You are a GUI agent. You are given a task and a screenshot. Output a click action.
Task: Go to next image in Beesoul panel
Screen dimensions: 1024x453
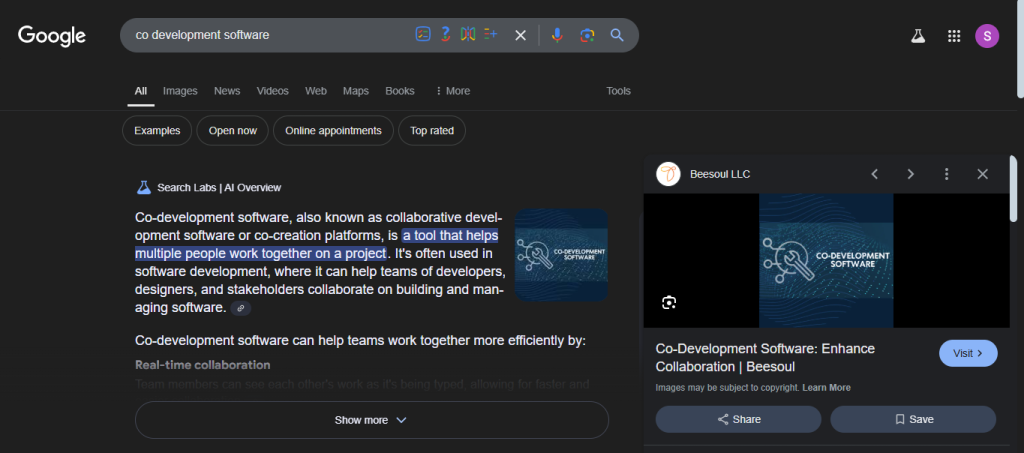[x=910, y=174]
